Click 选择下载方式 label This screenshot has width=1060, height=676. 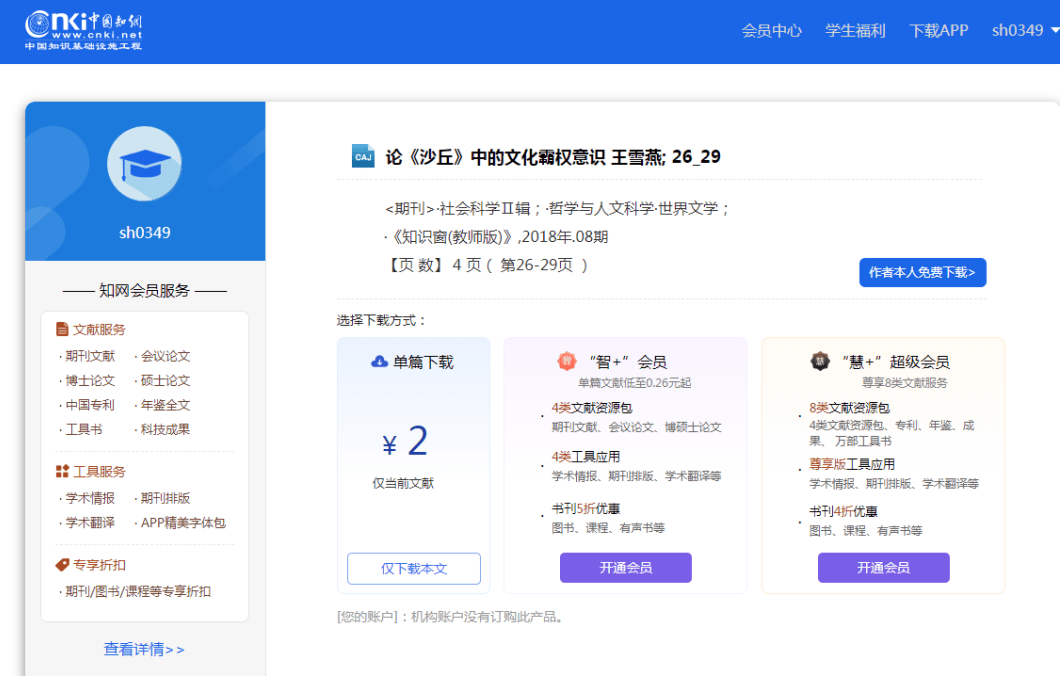coord(381,320)
